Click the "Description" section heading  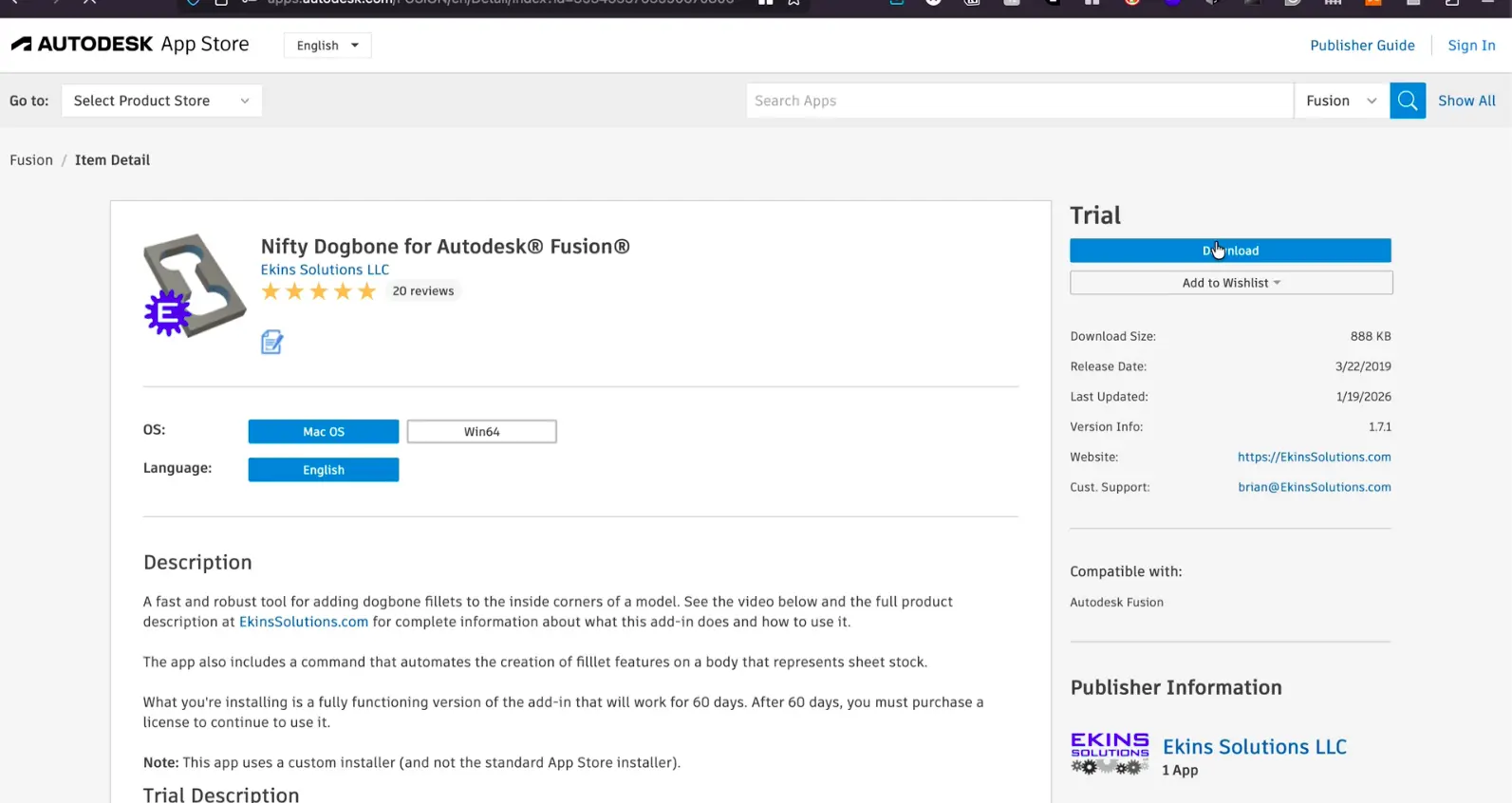(197, 563)
